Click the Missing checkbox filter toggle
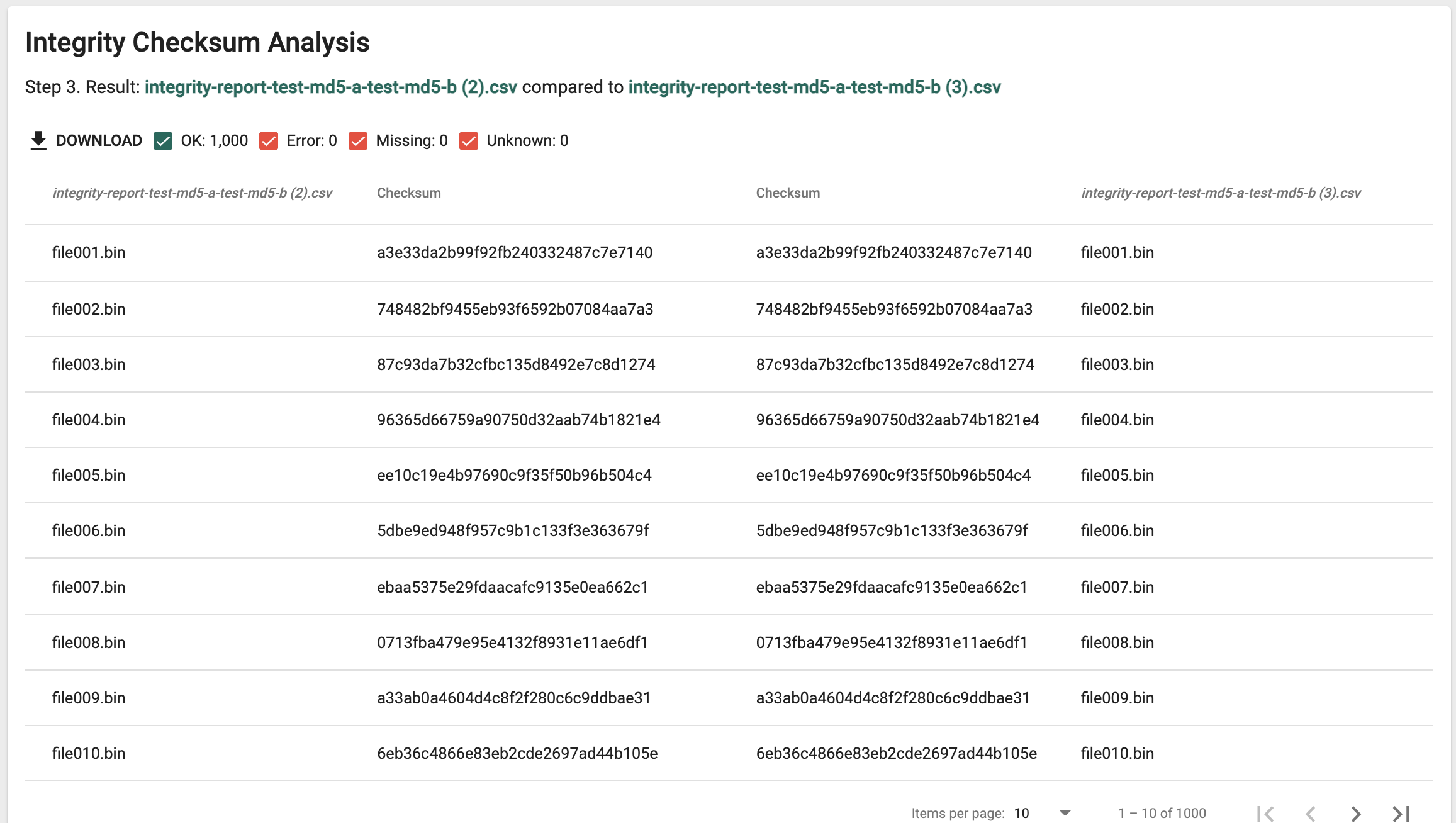 [356, 140]
